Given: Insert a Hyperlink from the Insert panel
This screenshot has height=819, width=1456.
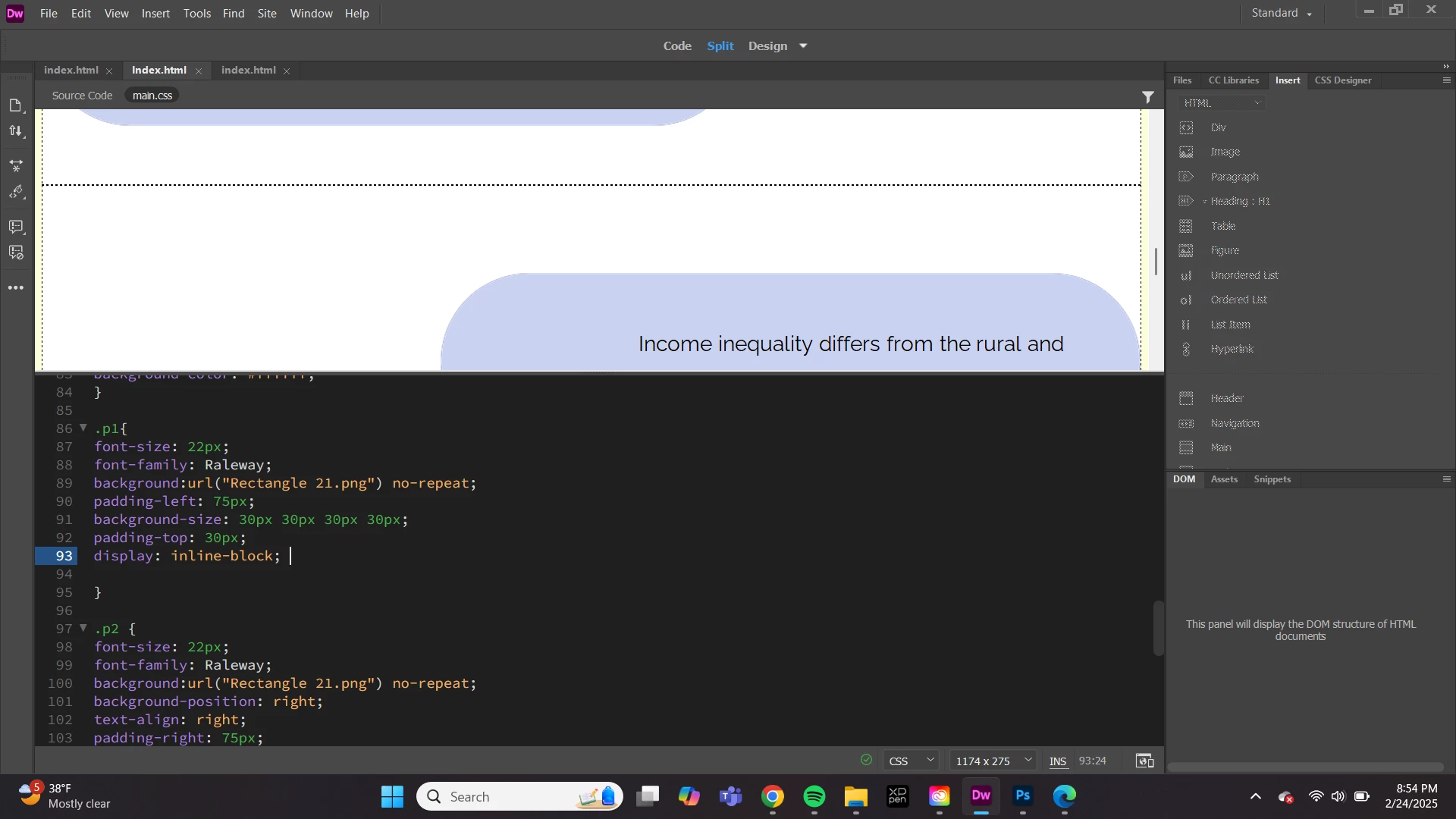Looking at the screenshot, I should click(x=1232, y=350).
